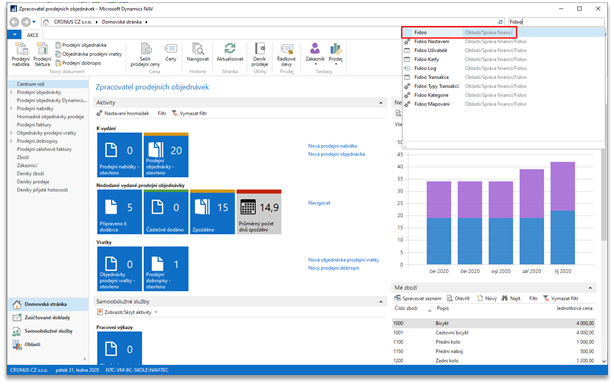Go back with the navigation arrow
This screenshot has width=614, height=386.
click(14, 22)
